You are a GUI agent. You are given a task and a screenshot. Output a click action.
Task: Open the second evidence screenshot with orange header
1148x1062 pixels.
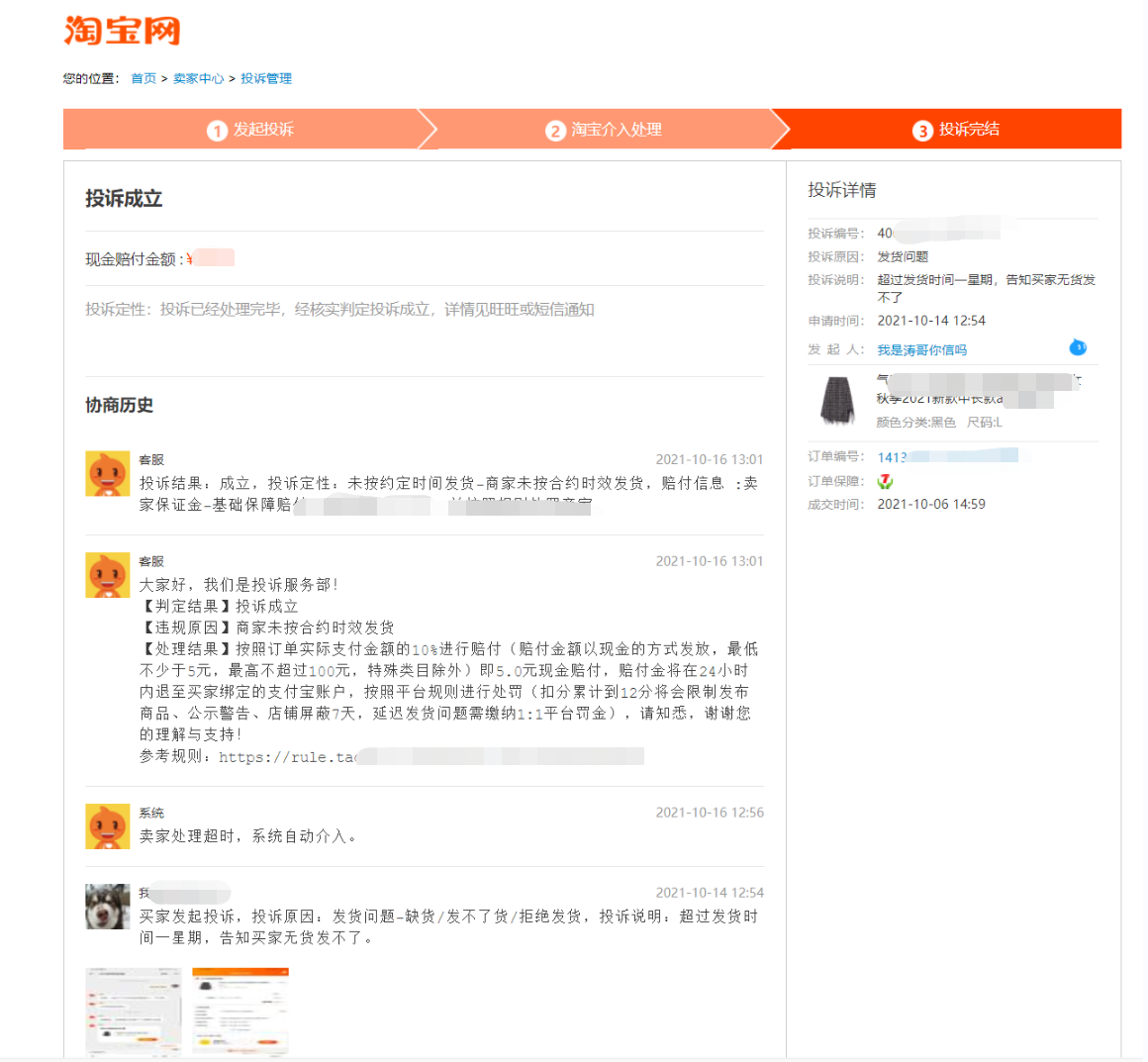coord(240,1012)
